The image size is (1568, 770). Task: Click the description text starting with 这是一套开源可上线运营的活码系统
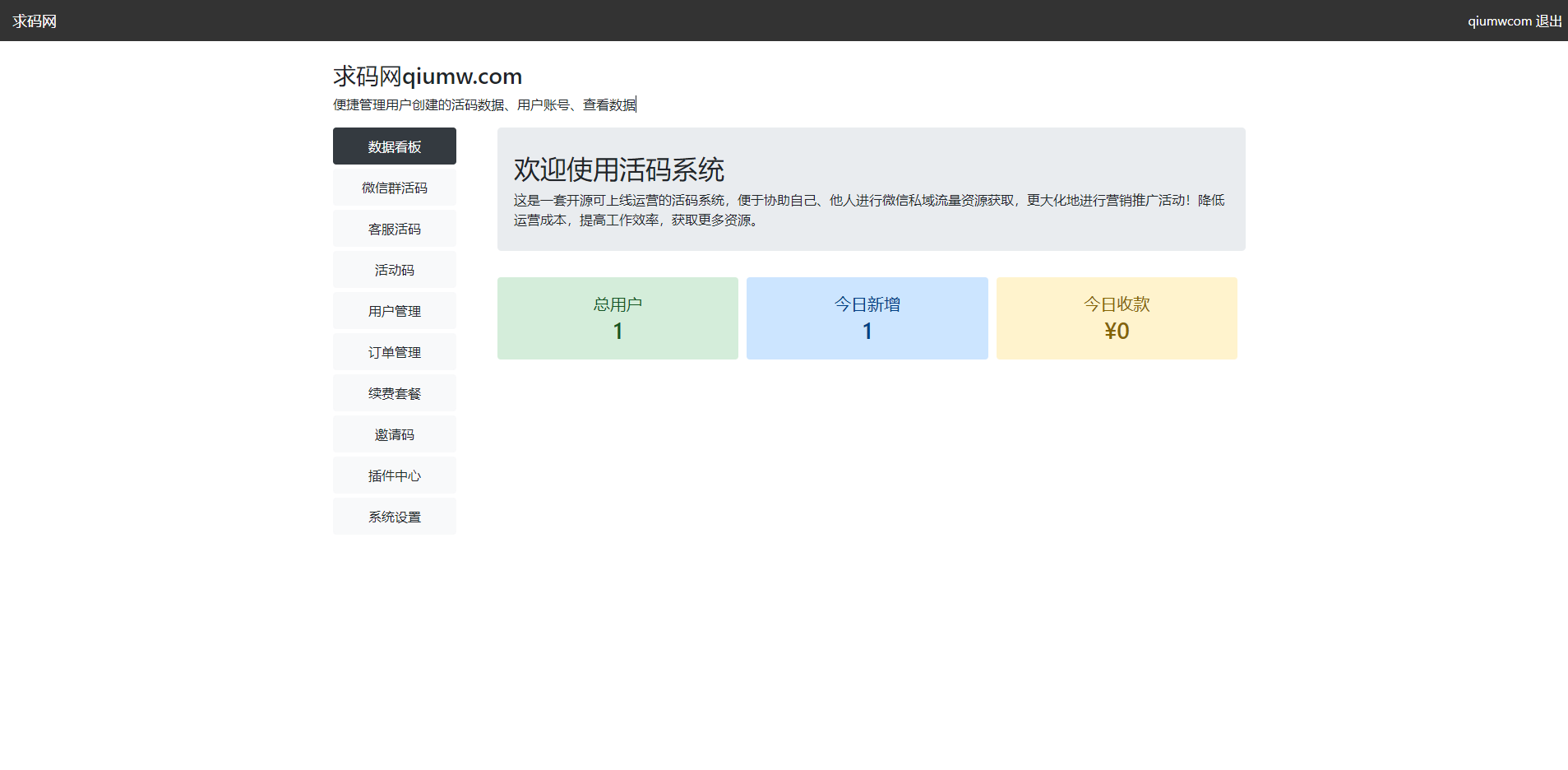(x=870, y=210)
